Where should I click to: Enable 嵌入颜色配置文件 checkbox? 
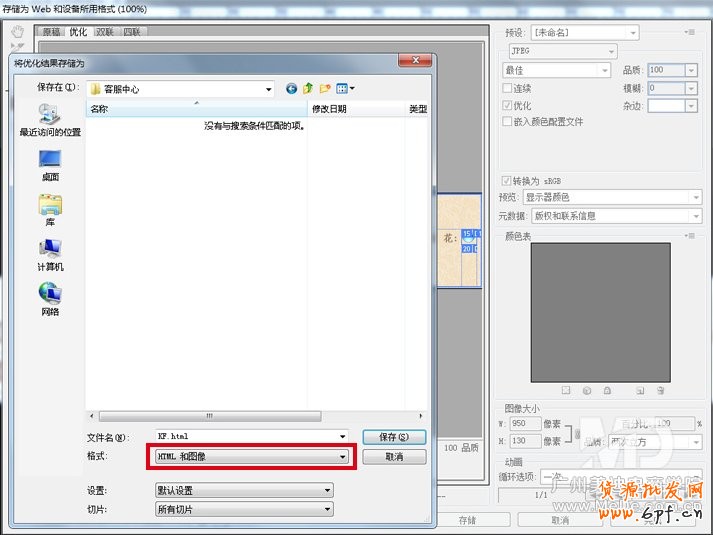point(507,121)
